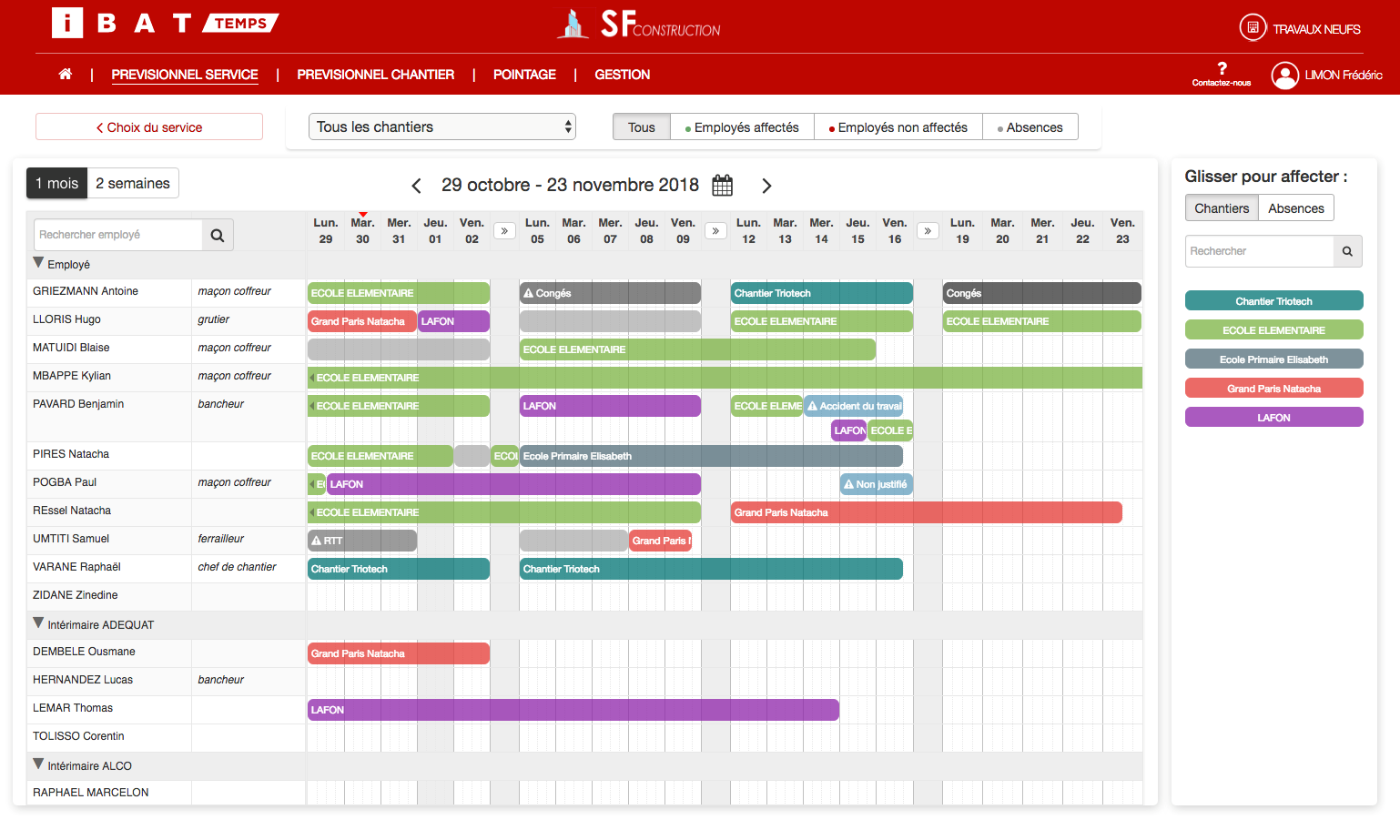Go to previous period with left chevron
This screenshot has width=1400, height=840.
coord(417,186)
